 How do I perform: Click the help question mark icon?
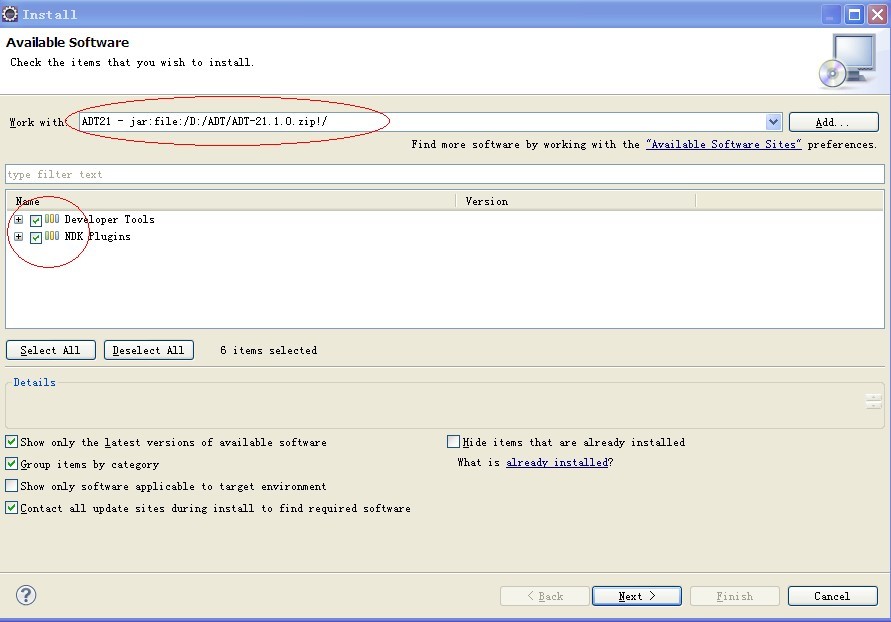[26, 595]
